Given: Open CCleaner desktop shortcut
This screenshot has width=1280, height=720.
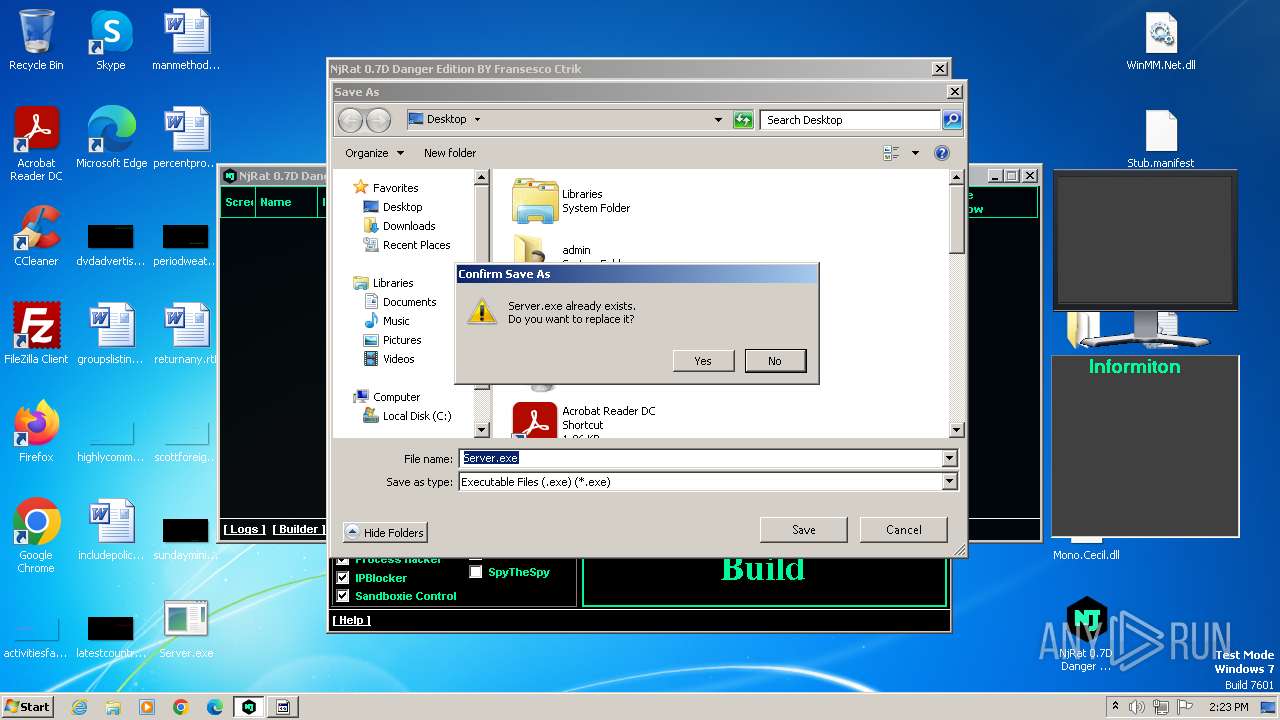Looking at the screenshot, I should pyautogui.click(x=36, y=236).
